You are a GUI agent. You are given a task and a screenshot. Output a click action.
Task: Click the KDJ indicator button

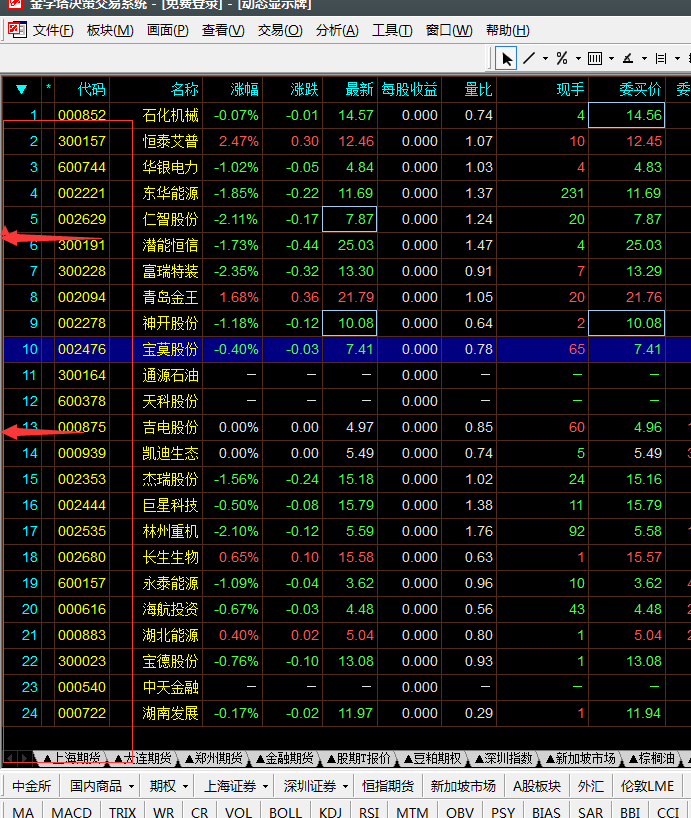(x=330, y=812)
